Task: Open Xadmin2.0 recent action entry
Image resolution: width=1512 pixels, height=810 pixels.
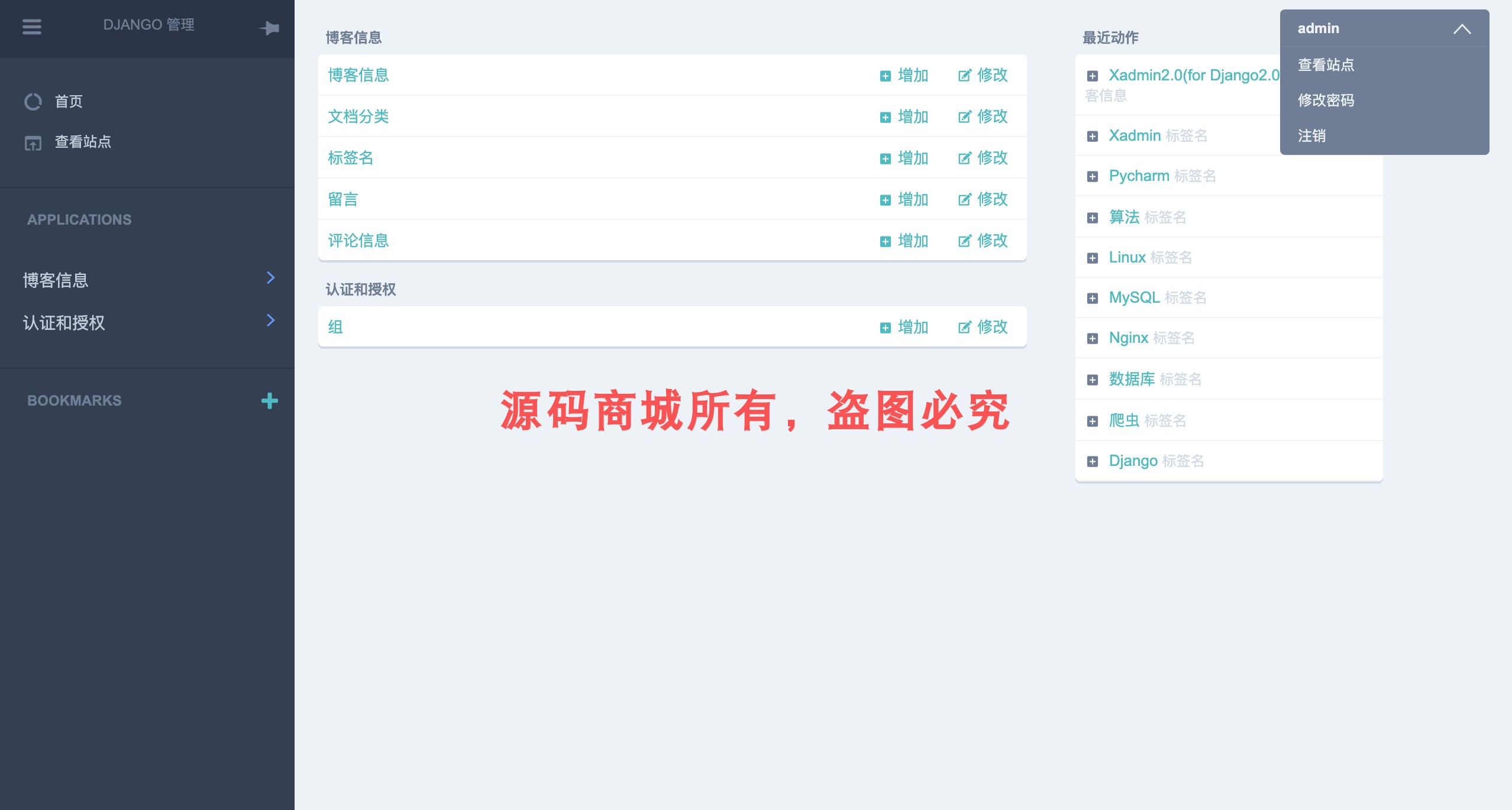Action: pyautogui.click(x=1193, y=75)
